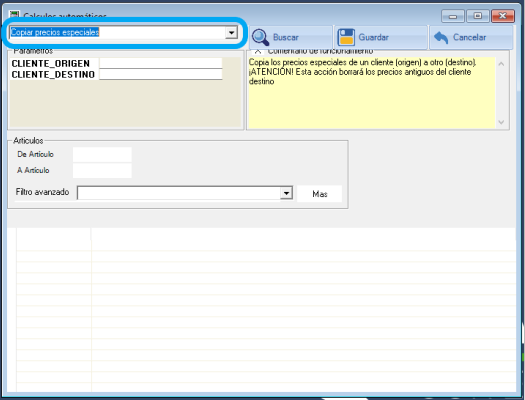Screen dimensions: 525x400
Task: Click the CLIENTE_ORIGEN input field
Action: click(161, 63)
